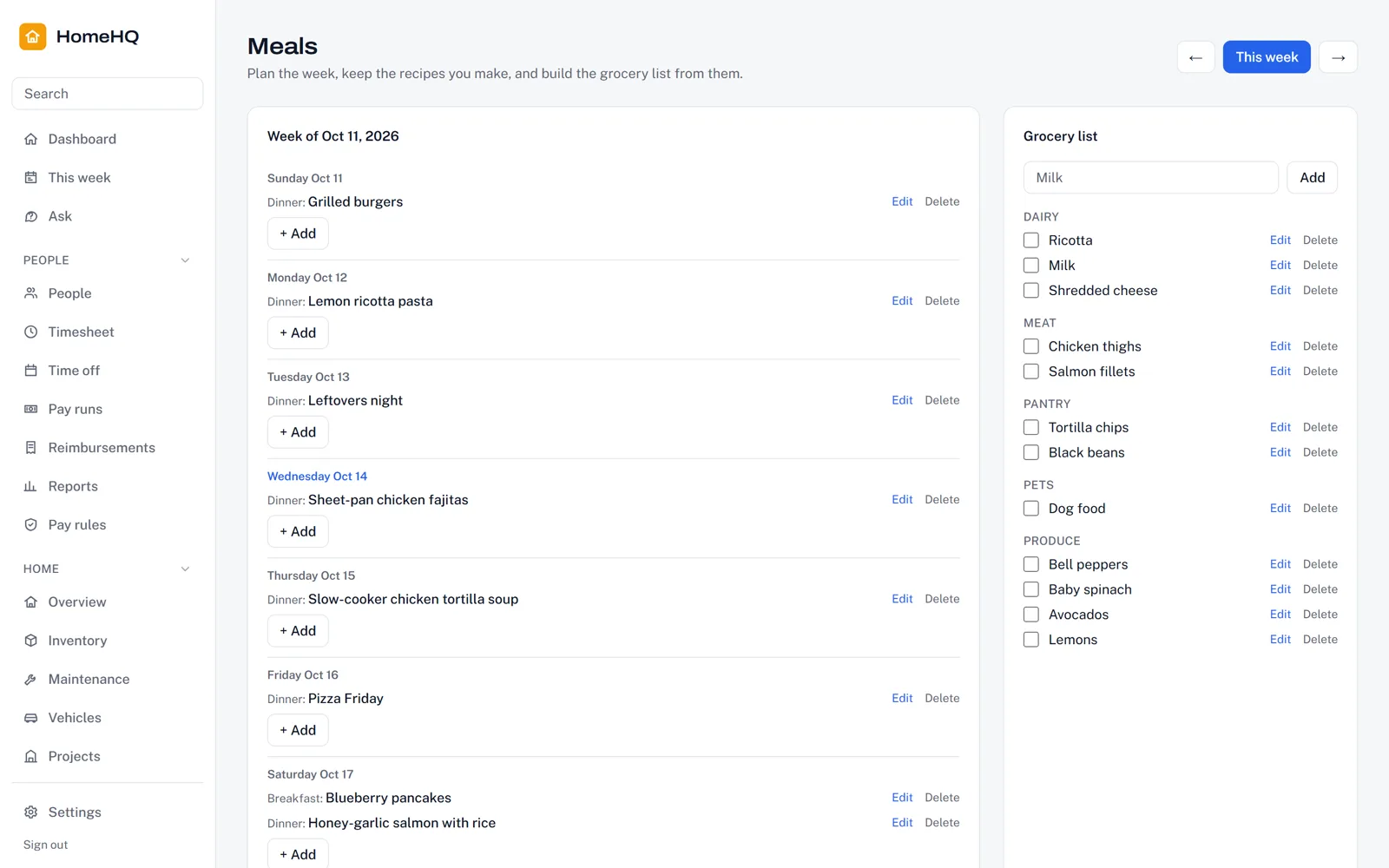Check off Ricotta in grocery list
The image size is (1389, 868).
pyautogui.click(x=1031, y=240)
